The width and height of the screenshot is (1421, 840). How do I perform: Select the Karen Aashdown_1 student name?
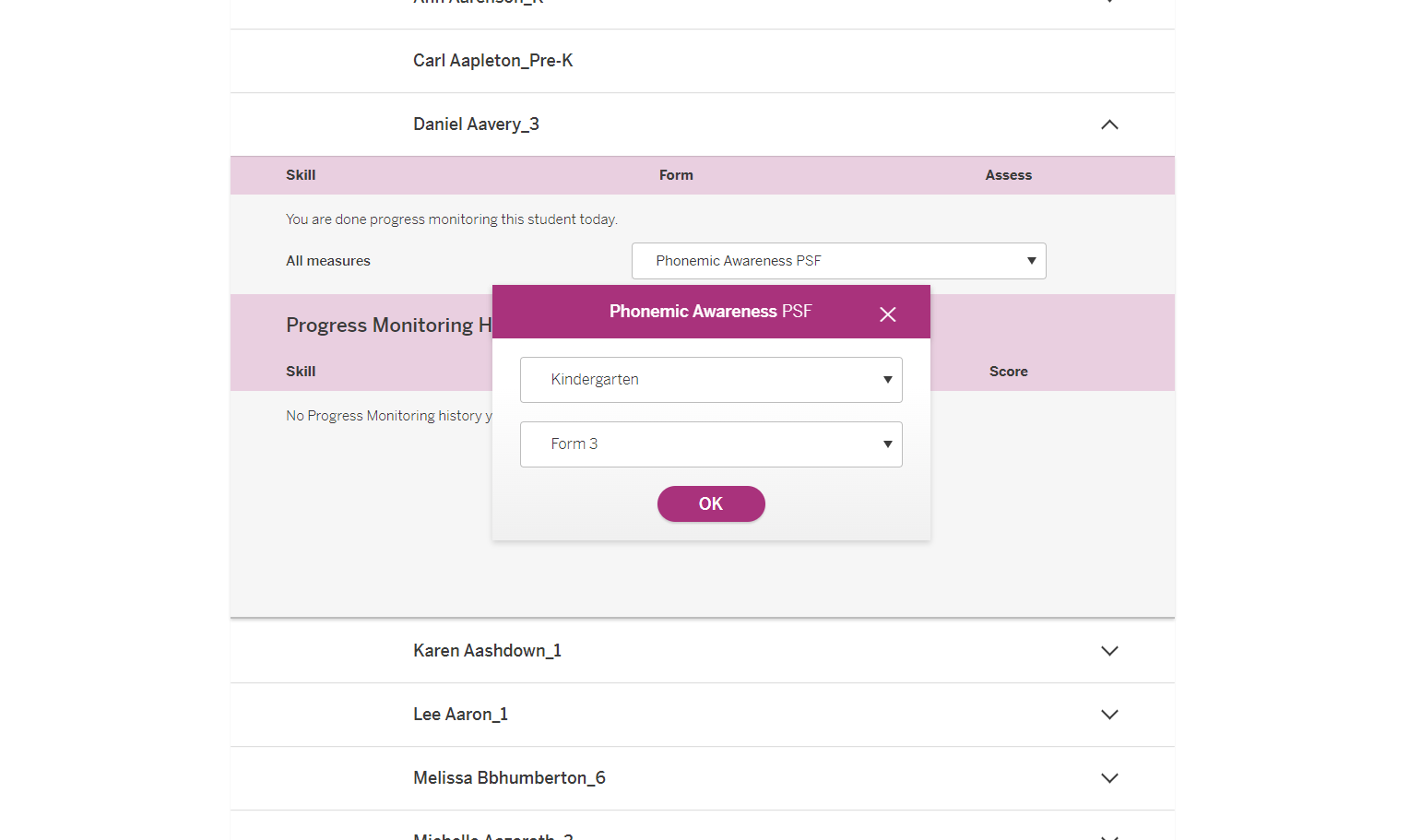[487, 651]
